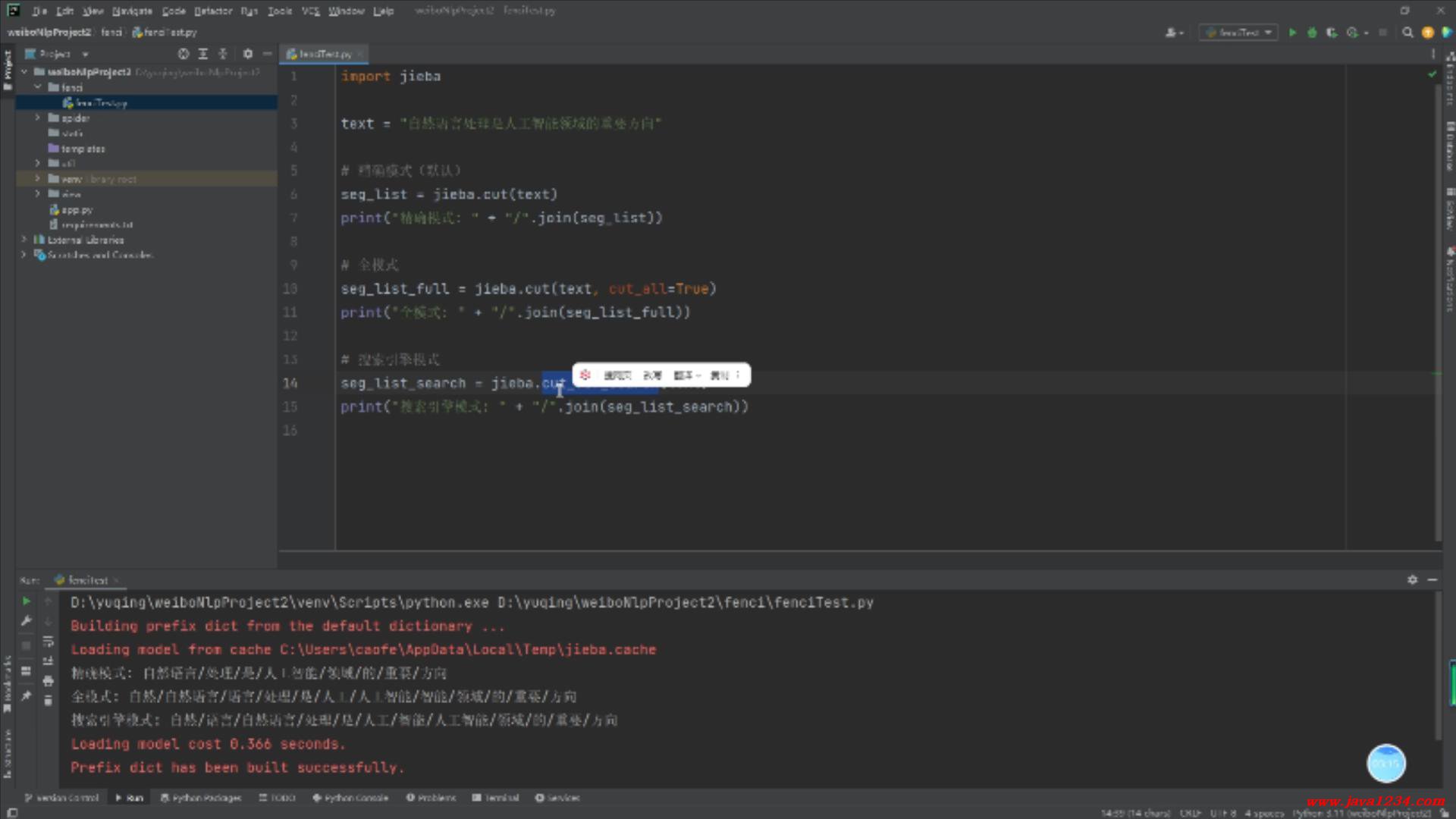Screen dimensions: 1456x819
Task: Run fenciTest with the green play icon
Action: (1292, 33)
